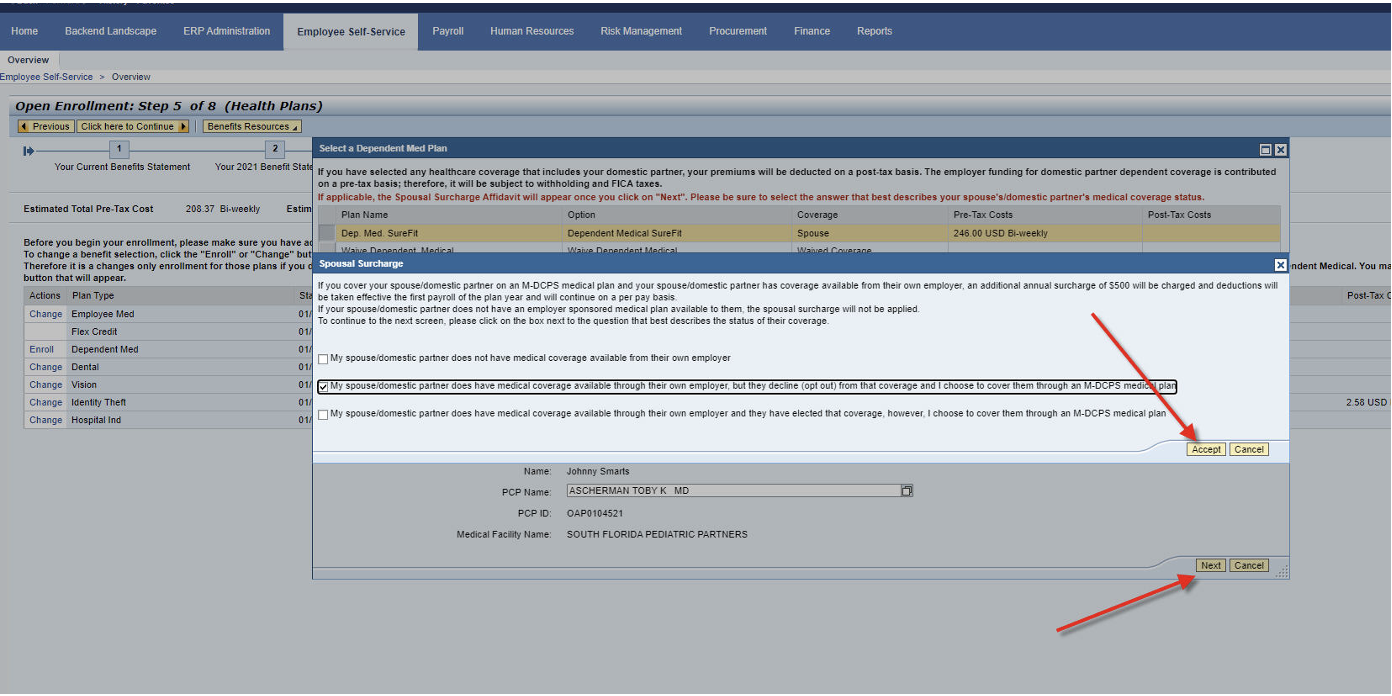Click the PCP Name input field
Image resolution: width=1392 pixels, height=696 pixels.
pyautogui.click(x=732, y=491)
